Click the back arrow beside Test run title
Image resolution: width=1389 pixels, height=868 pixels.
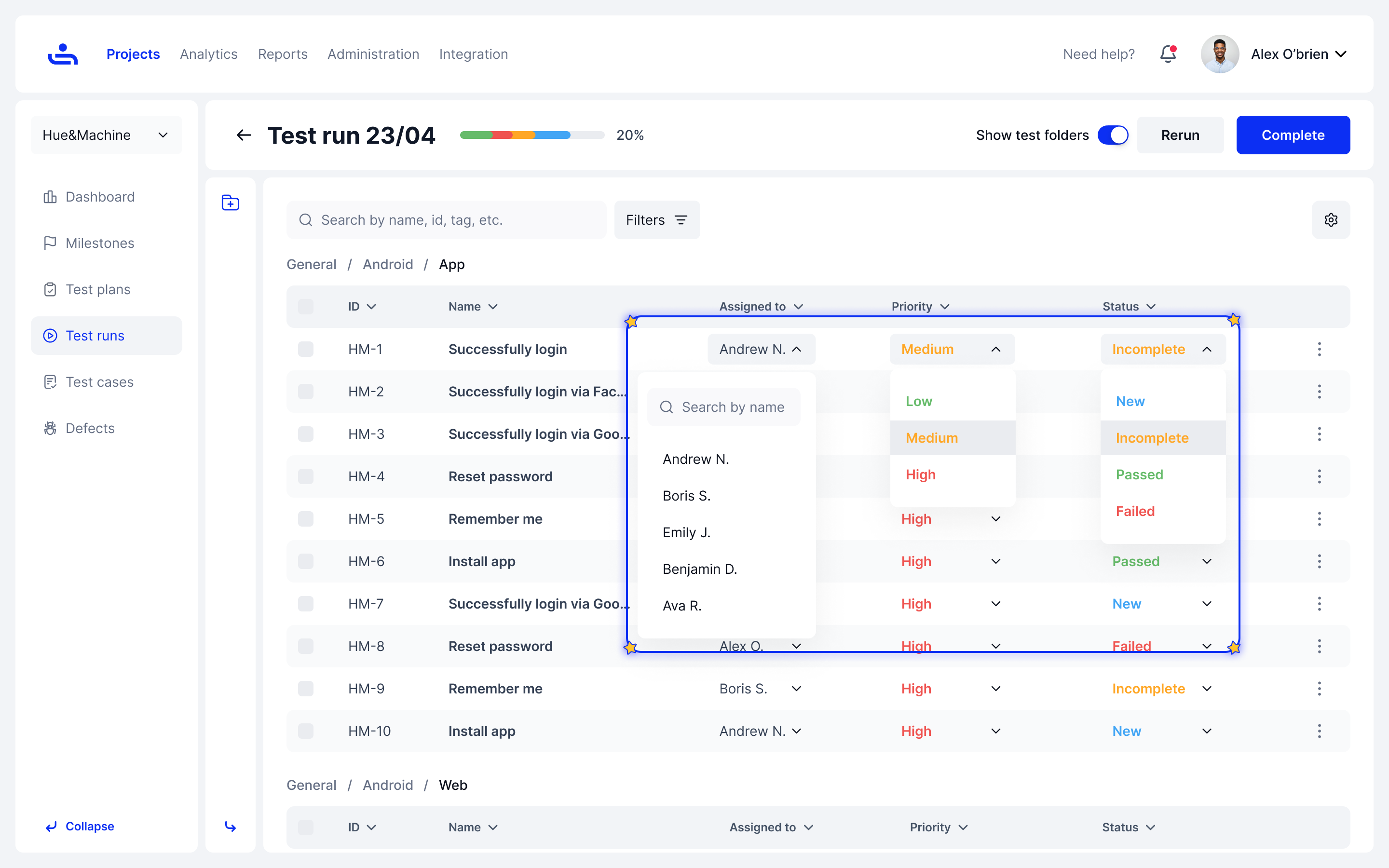coord(244,135)
